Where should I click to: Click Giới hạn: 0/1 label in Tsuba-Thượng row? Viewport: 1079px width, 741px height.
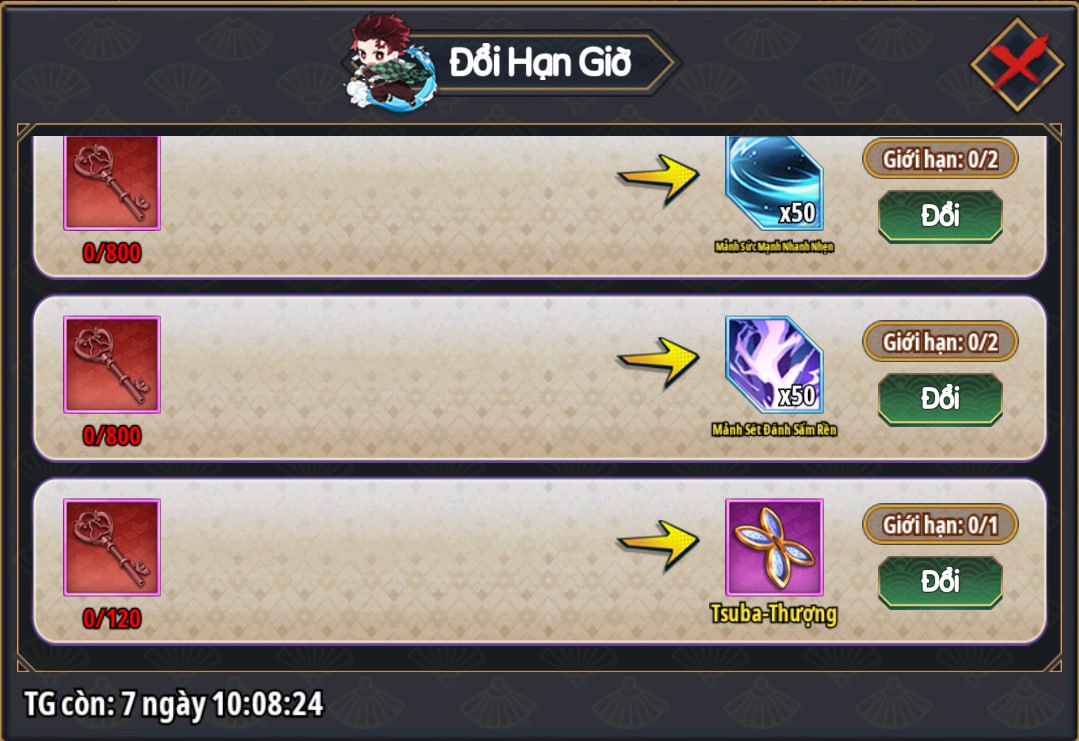click(x=940, y=526)
